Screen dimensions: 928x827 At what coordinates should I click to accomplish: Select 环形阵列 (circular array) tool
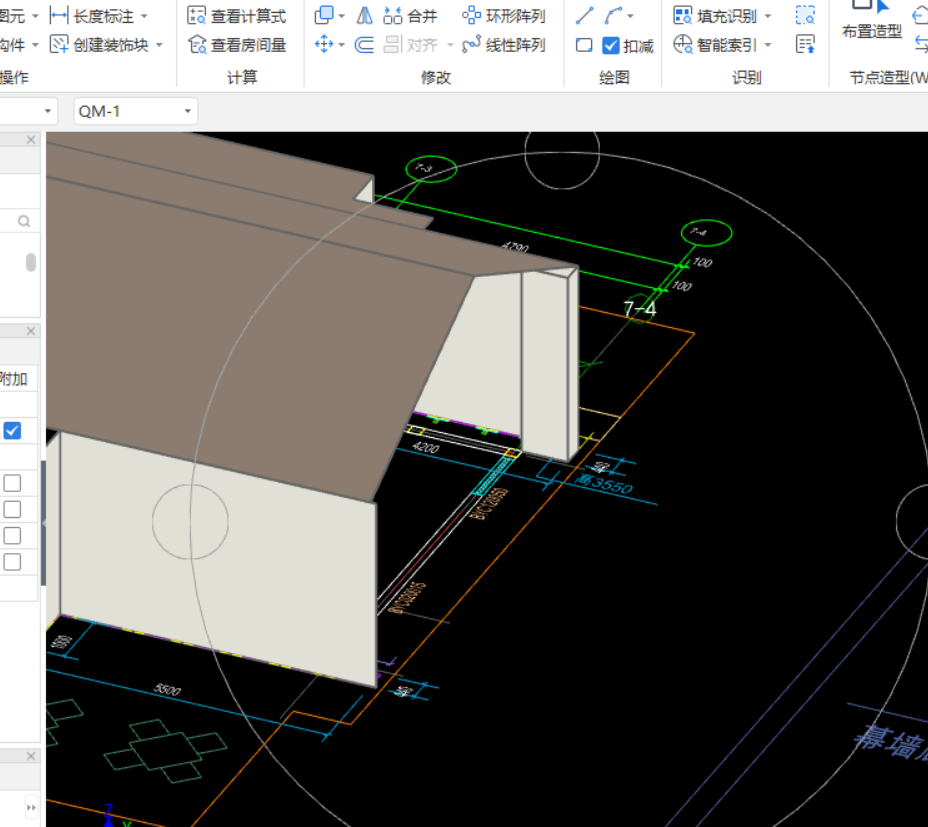point(504,16)
